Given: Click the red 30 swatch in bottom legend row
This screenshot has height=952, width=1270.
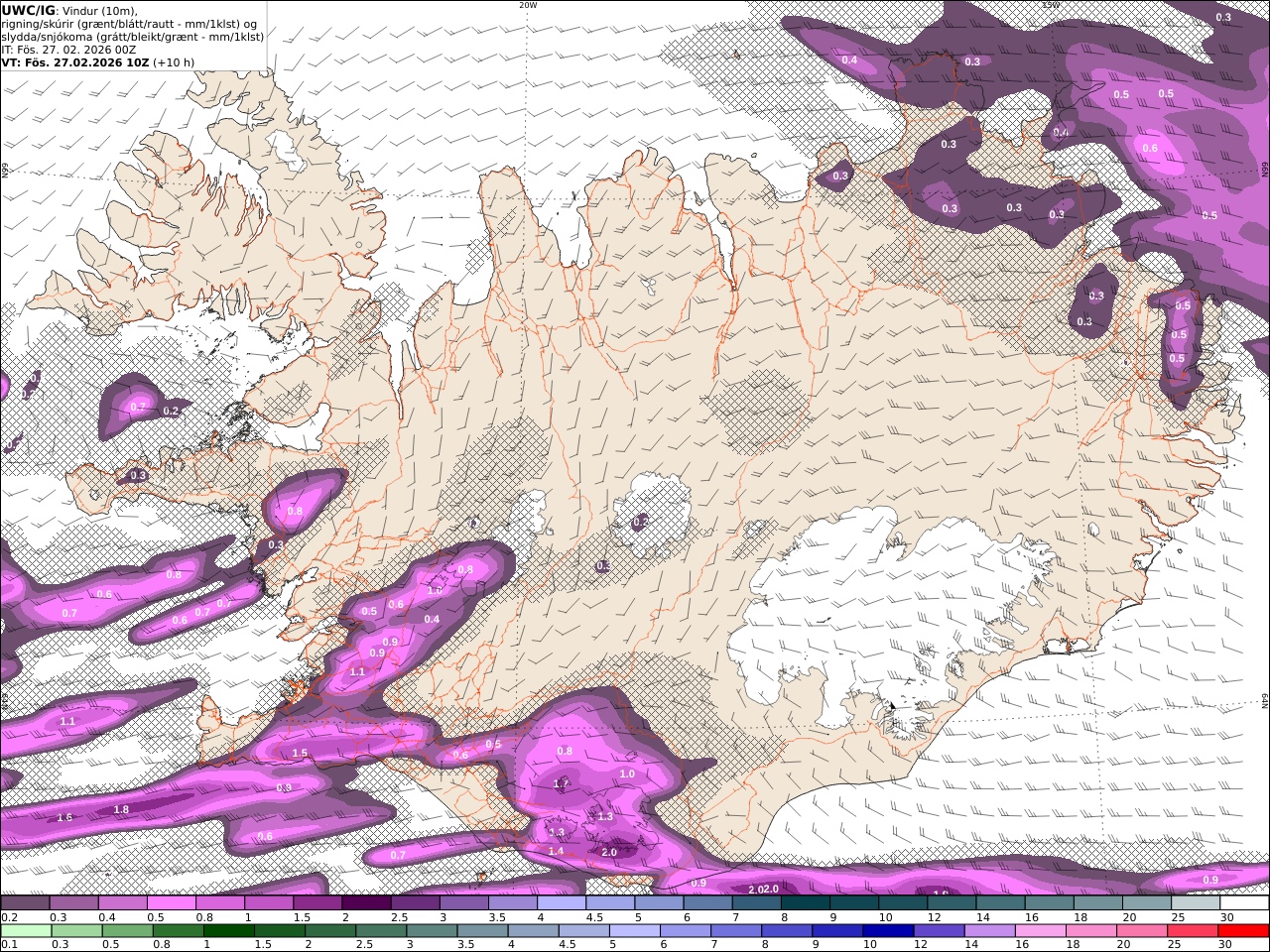Looking at the screenshot, I should (1244, 931).
